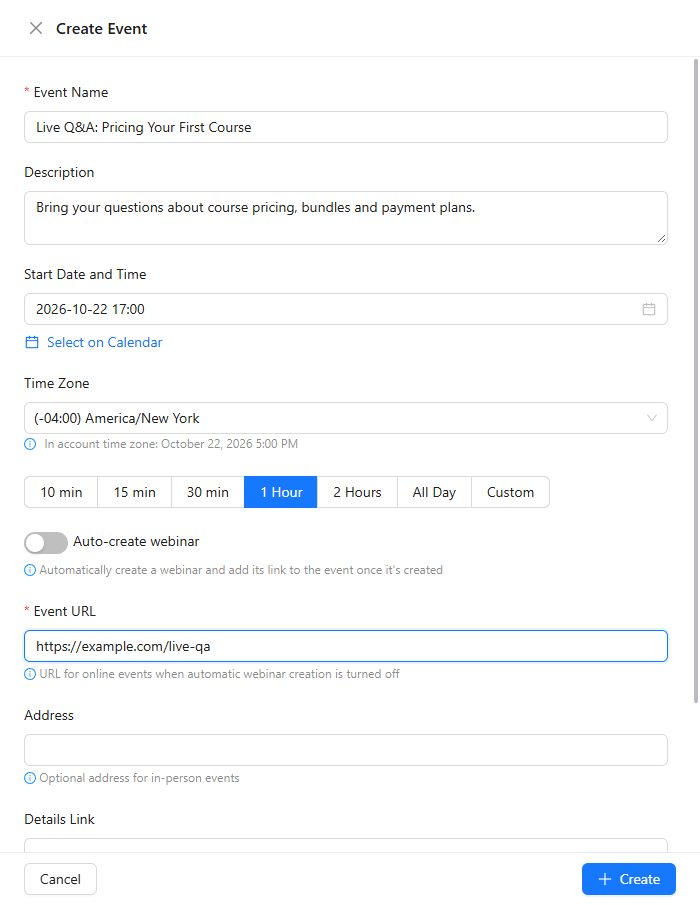Click the vertical scrollbar of the form
The image size is (700, 905).
[696, 381]
